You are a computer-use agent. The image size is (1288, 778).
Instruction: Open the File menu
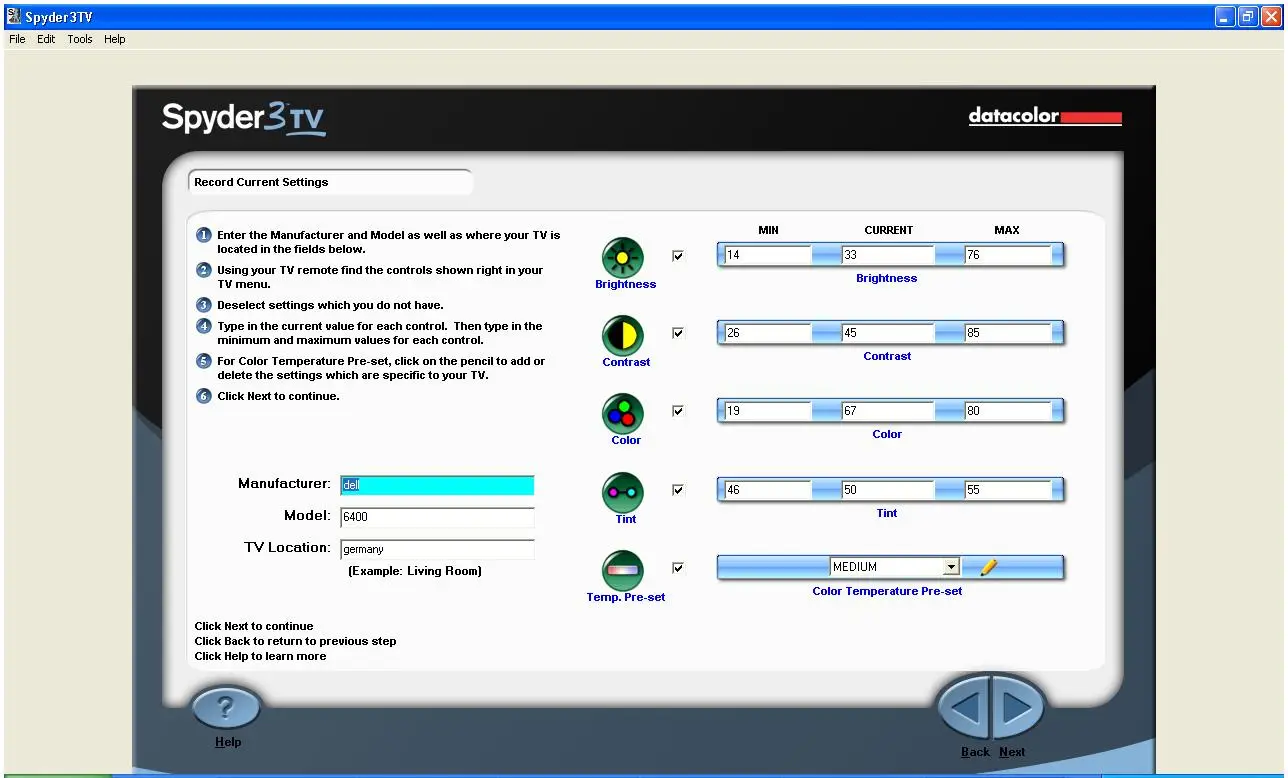(17, 39)
